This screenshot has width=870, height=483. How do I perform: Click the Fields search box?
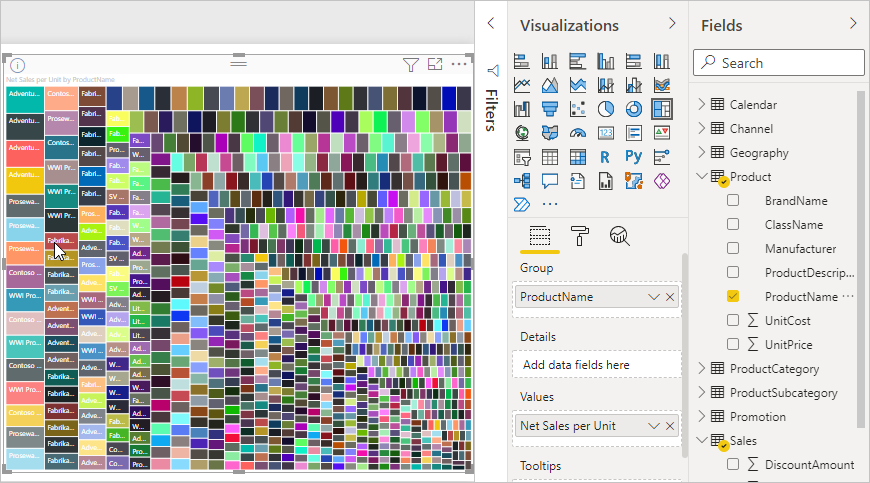pyautogui.click(x=778, y=63)
